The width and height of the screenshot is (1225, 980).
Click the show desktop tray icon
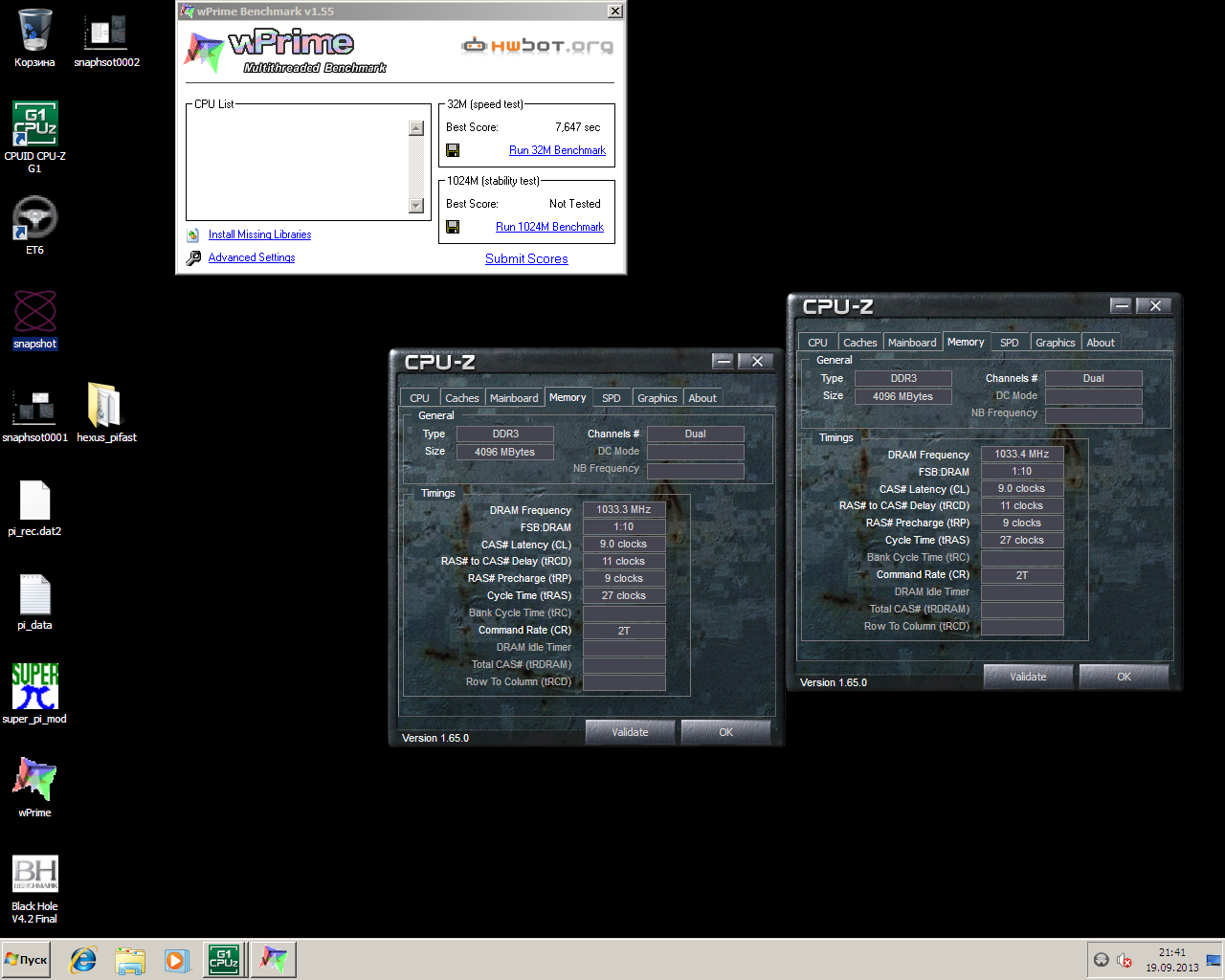click(1214, 960)
